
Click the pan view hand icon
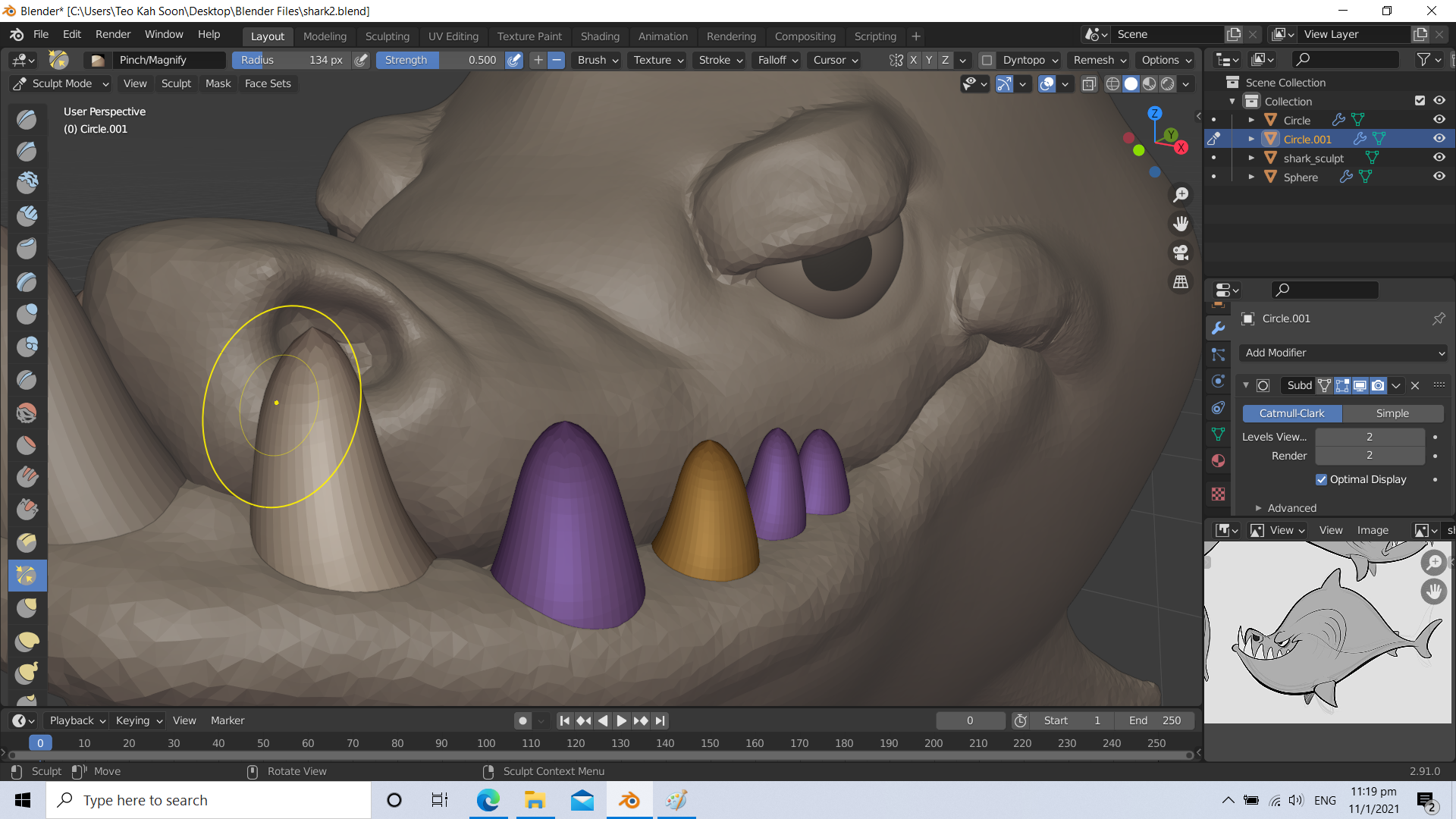tap(1181, 224)
